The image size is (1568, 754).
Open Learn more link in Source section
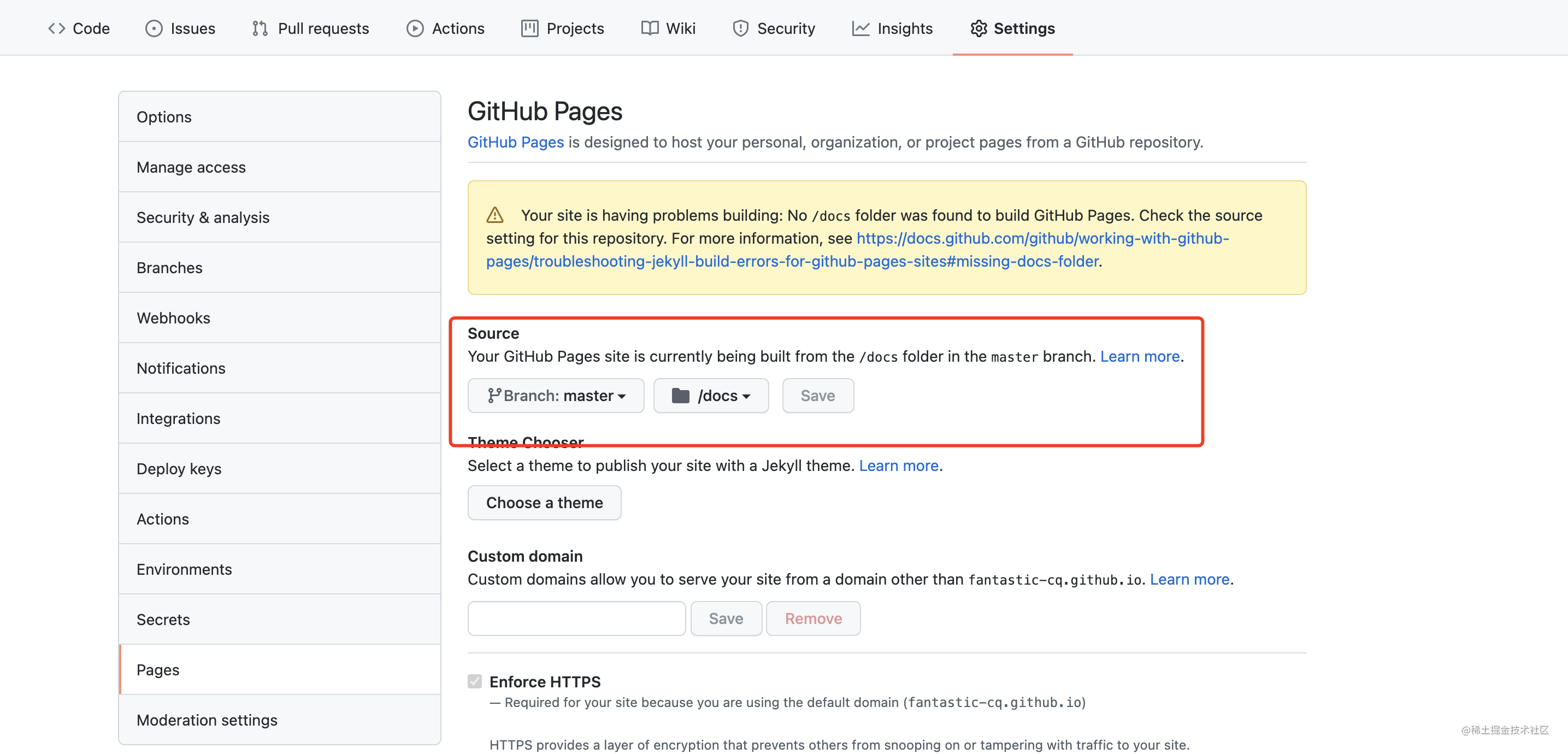1140,356
